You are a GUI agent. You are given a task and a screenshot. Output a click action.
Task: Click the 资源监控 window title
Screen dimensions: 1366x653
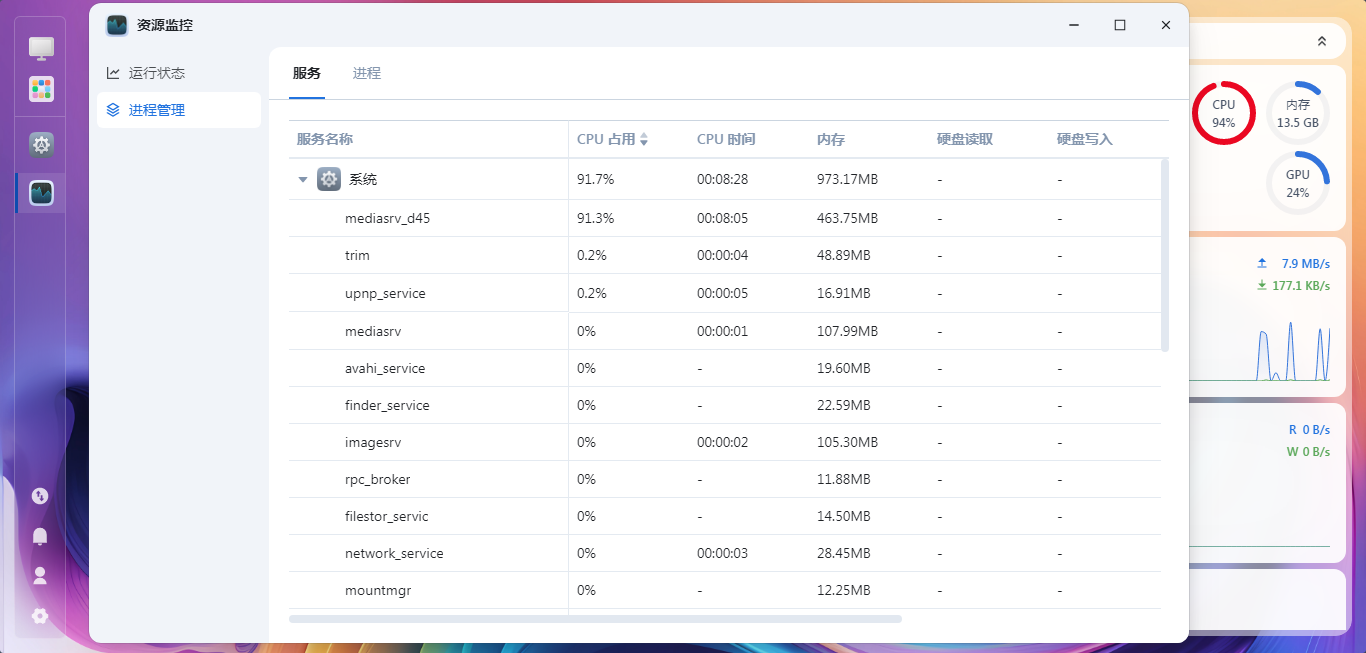tap(165, 25)
